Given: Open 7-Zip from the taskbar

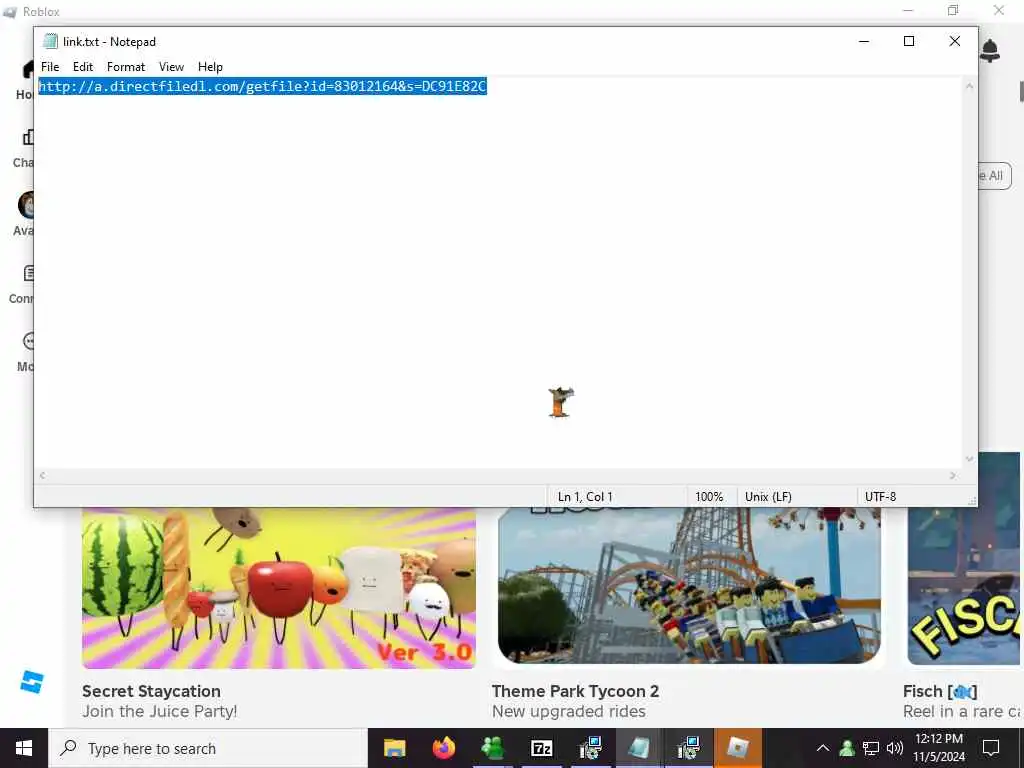Looking at the screenshot, I should (x=541, y=748).
